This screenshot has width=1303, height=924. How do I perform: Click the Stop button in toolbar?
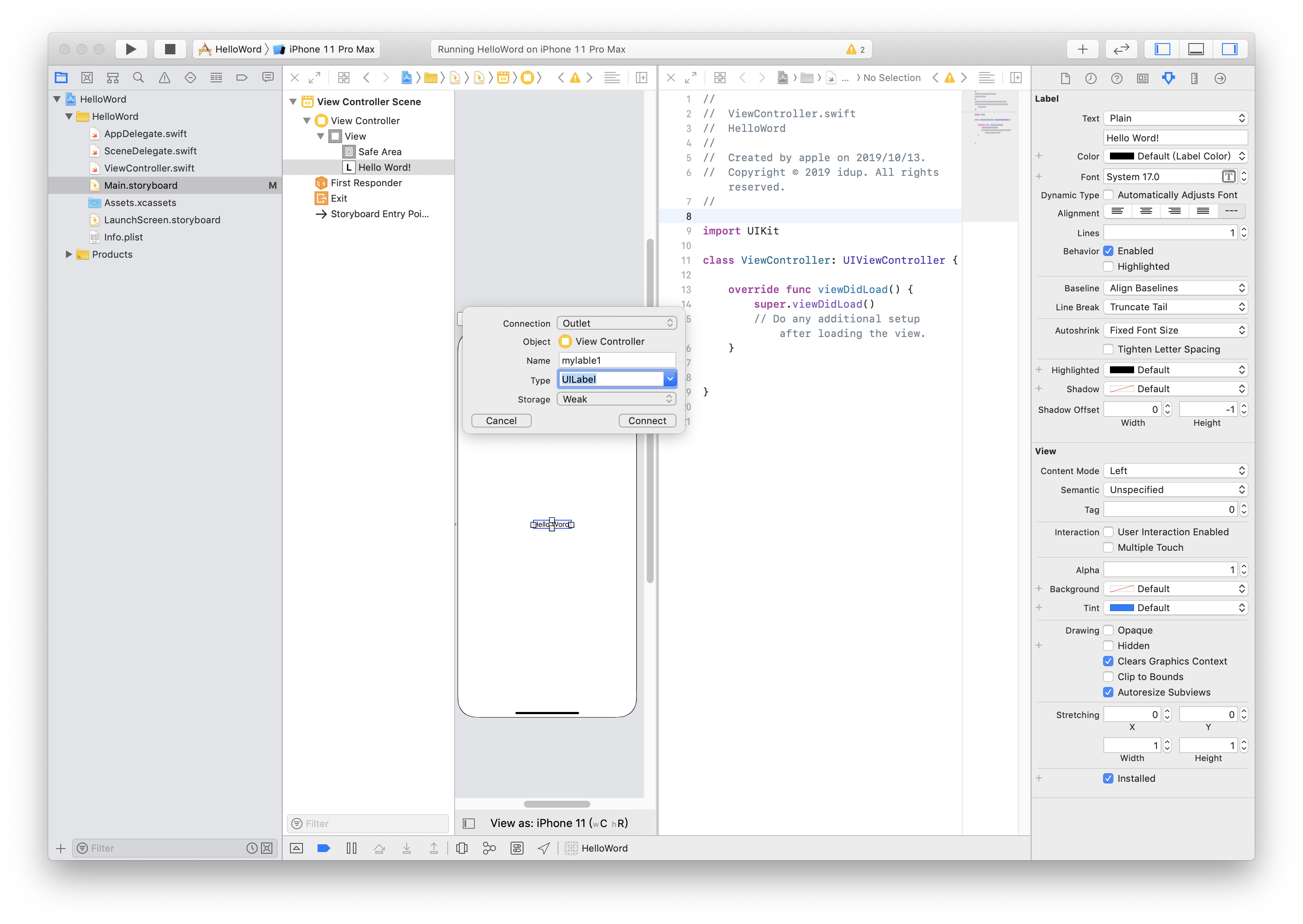pos(169,49)
